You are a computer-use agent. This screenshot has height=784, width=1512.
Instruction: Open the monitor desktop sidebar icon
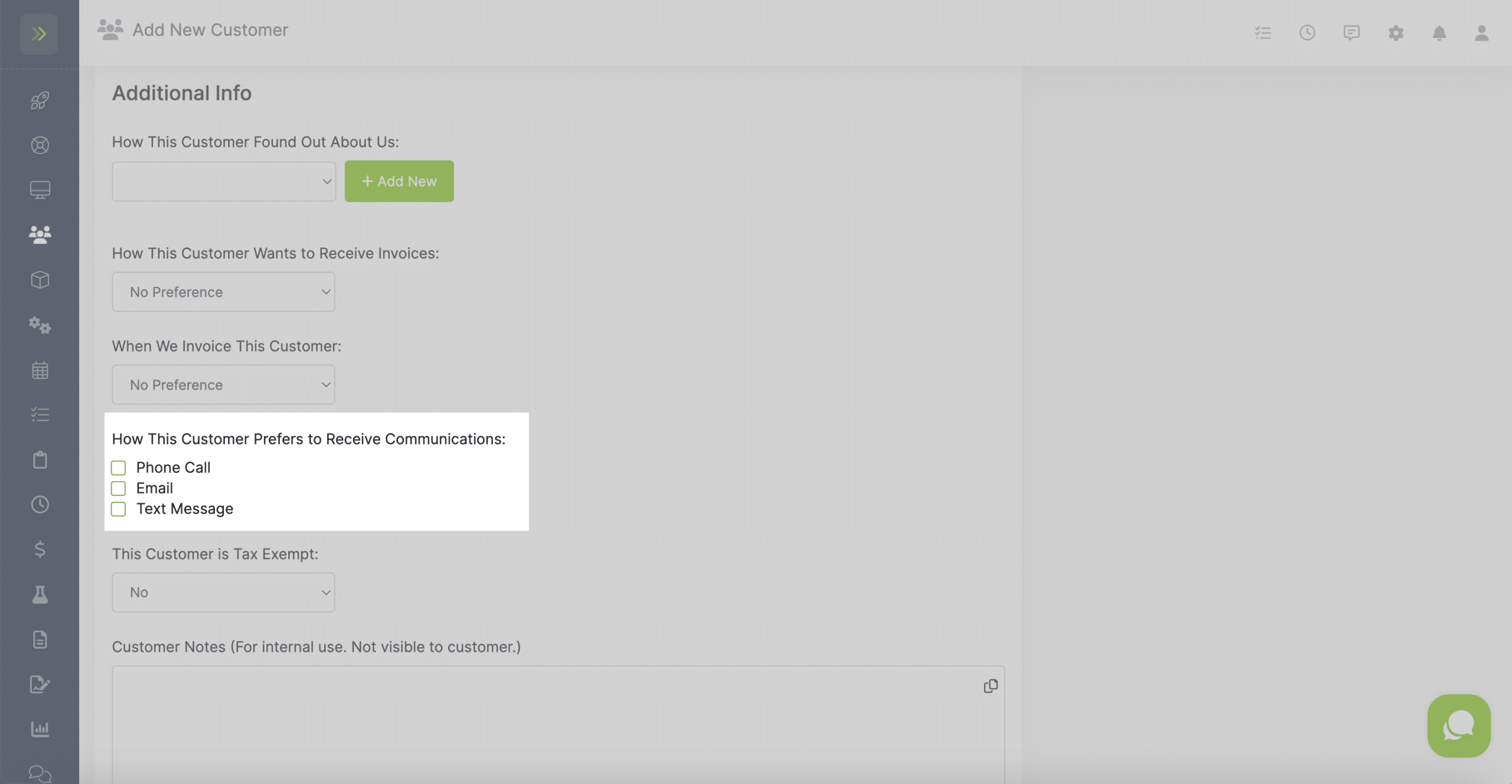(40, 190)
